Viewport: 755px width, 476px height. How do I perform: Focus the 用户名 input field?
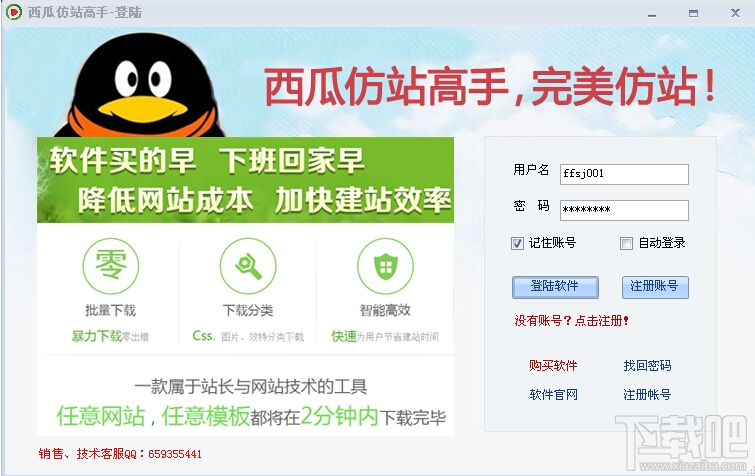point(624,174)
